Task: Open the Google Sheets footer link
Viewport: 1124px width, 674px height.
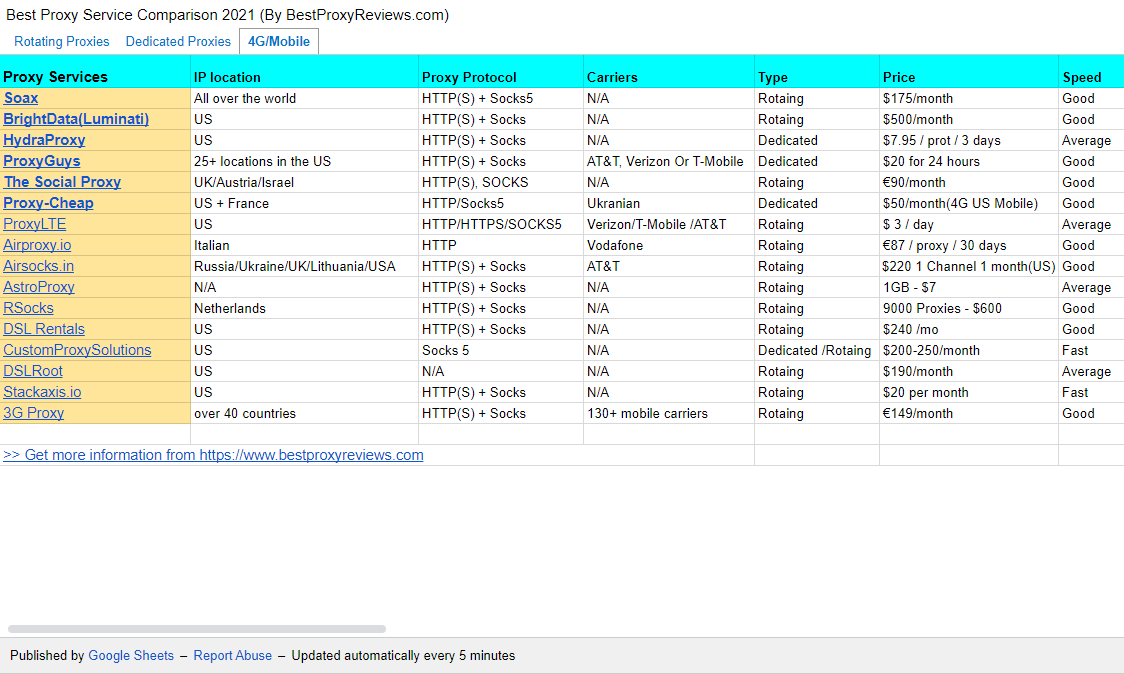Action: coord(131,656)
